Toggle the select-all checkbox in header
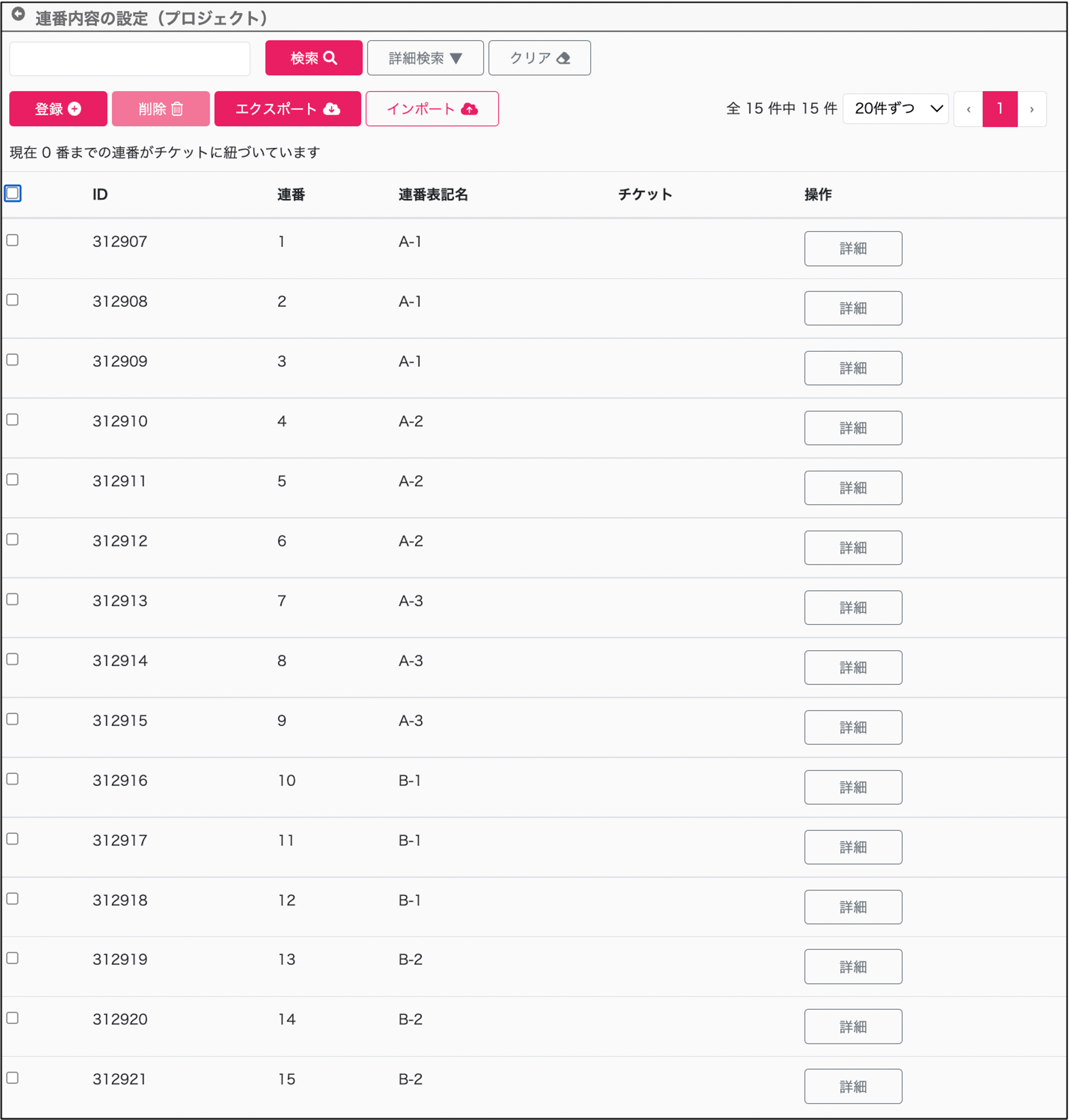The height and width of the screenshot is (1120, 1069). (12, 193)
